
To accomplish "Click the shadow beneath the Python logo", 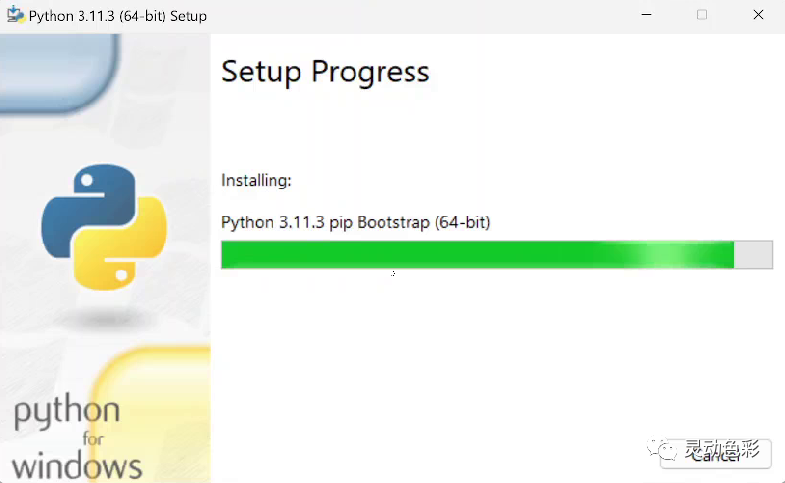I will point(105,317).
